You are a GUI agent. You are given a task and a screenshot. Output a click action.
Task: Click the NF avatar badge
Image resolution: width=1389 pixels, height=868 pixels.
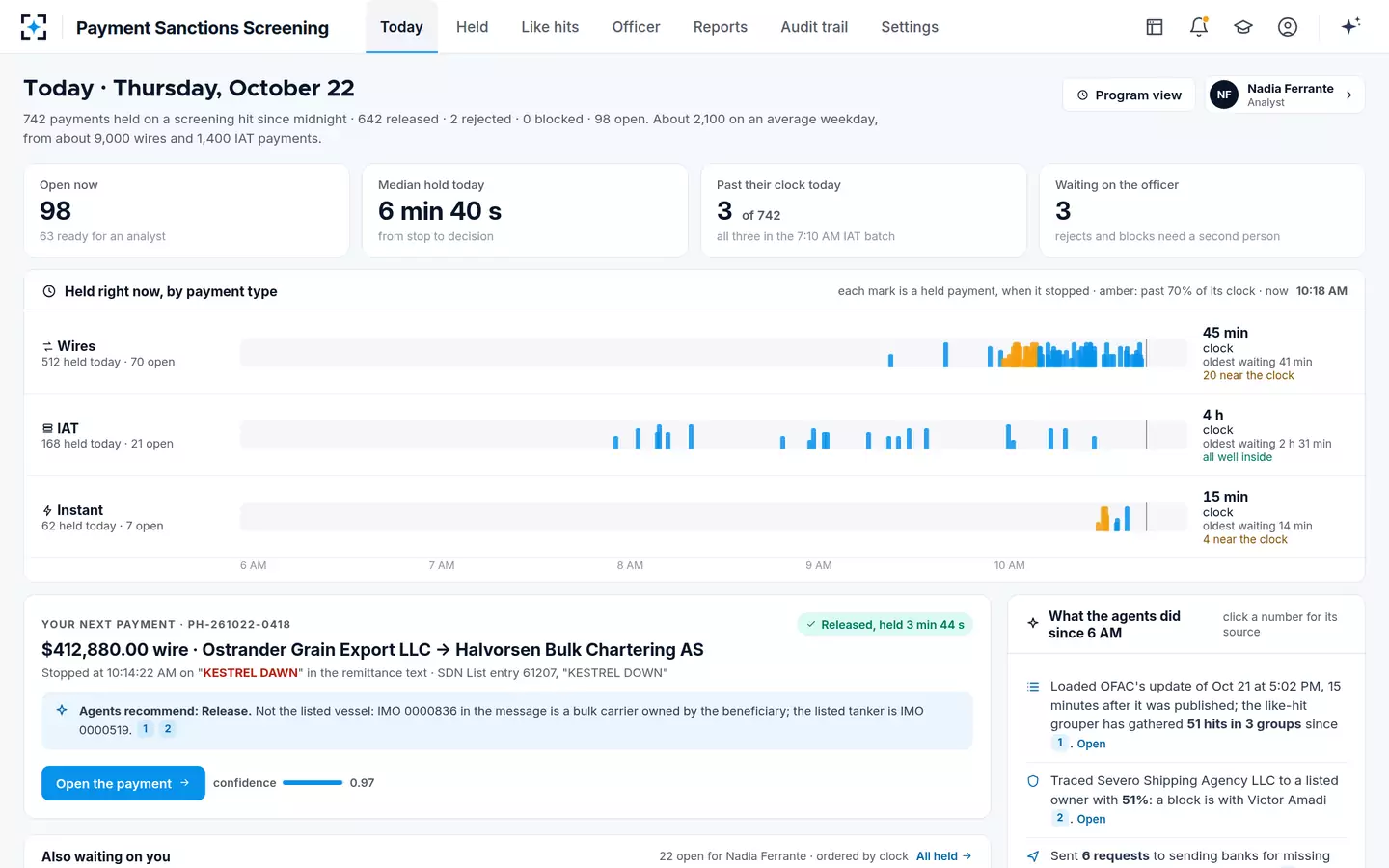(1224, 95)
